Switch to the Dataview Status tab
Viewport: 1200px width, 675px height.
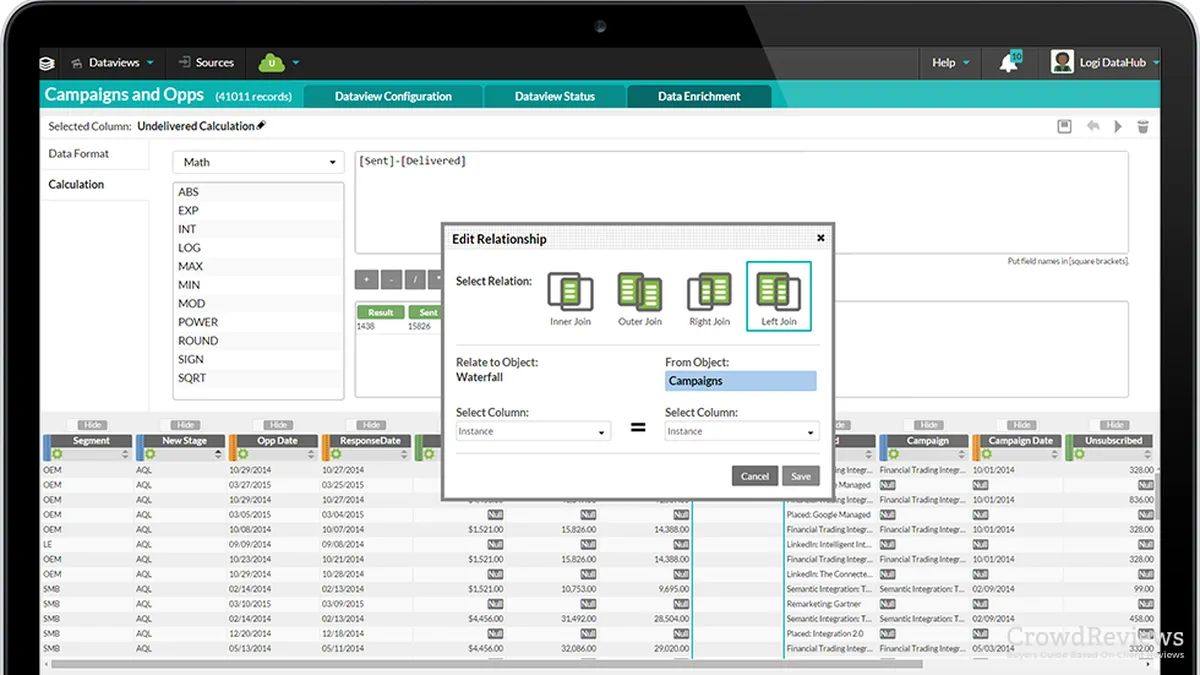554,97
